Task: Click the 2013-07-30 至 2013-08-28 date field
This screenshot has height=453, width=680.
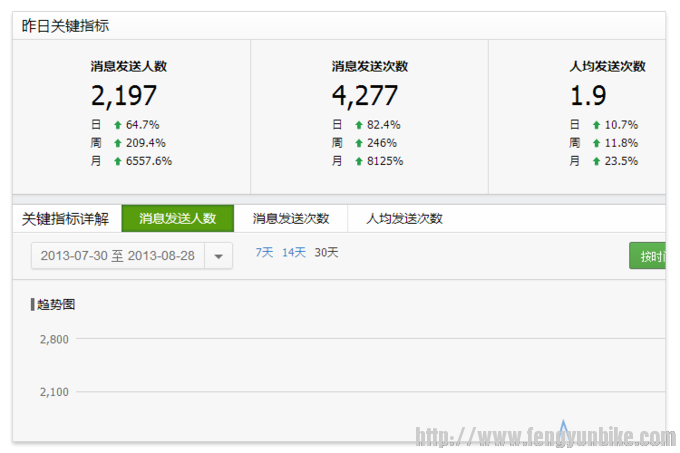Action: pos(118,256)
